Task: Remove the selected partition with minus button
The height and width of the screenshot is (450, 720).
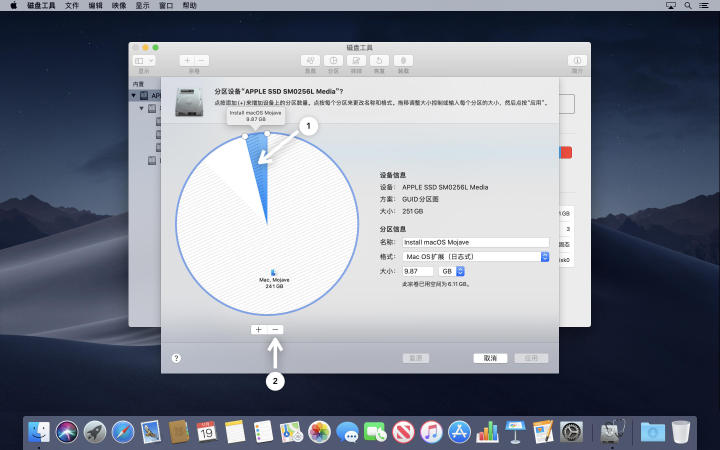Action: click(275, 330)
